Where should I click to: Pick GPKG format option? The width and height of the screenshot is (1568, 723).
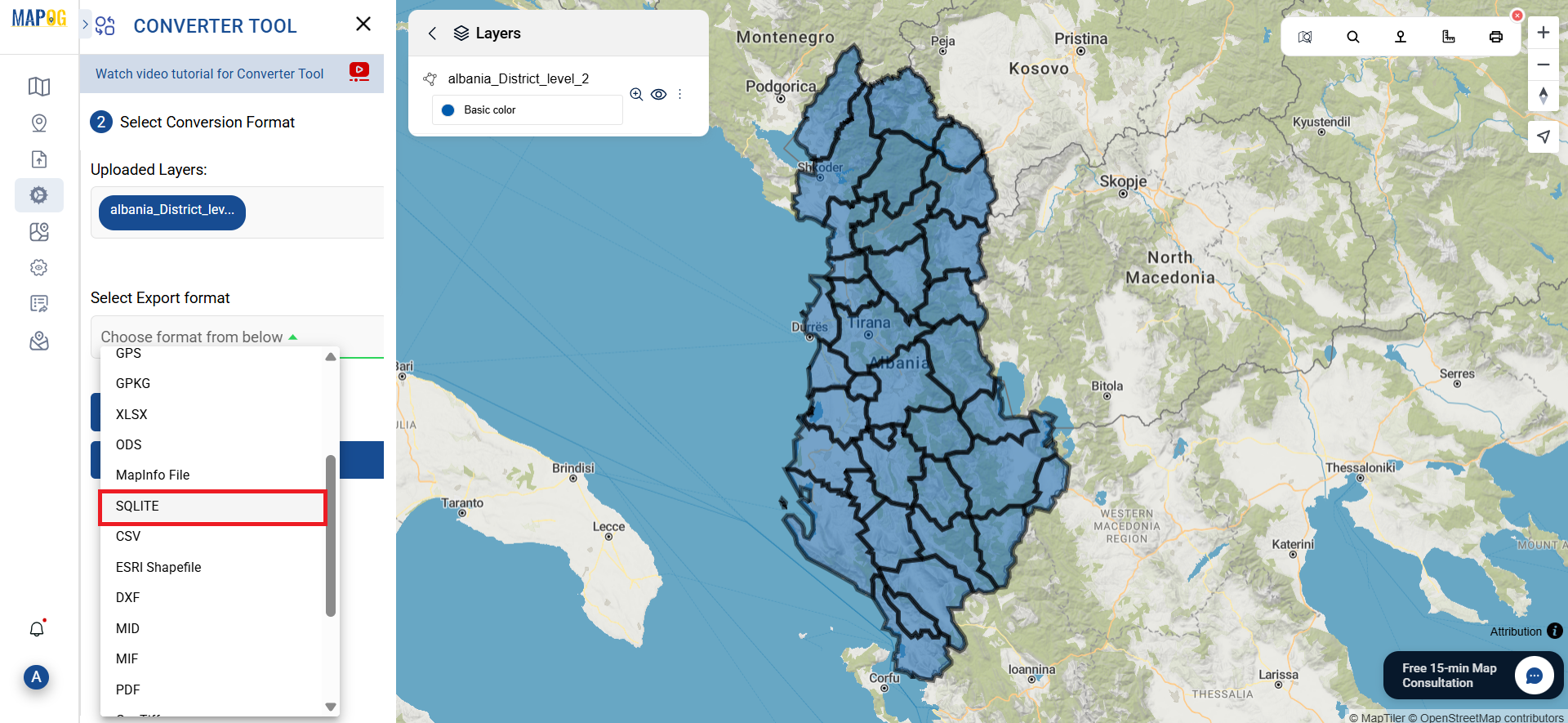(133, 383)
